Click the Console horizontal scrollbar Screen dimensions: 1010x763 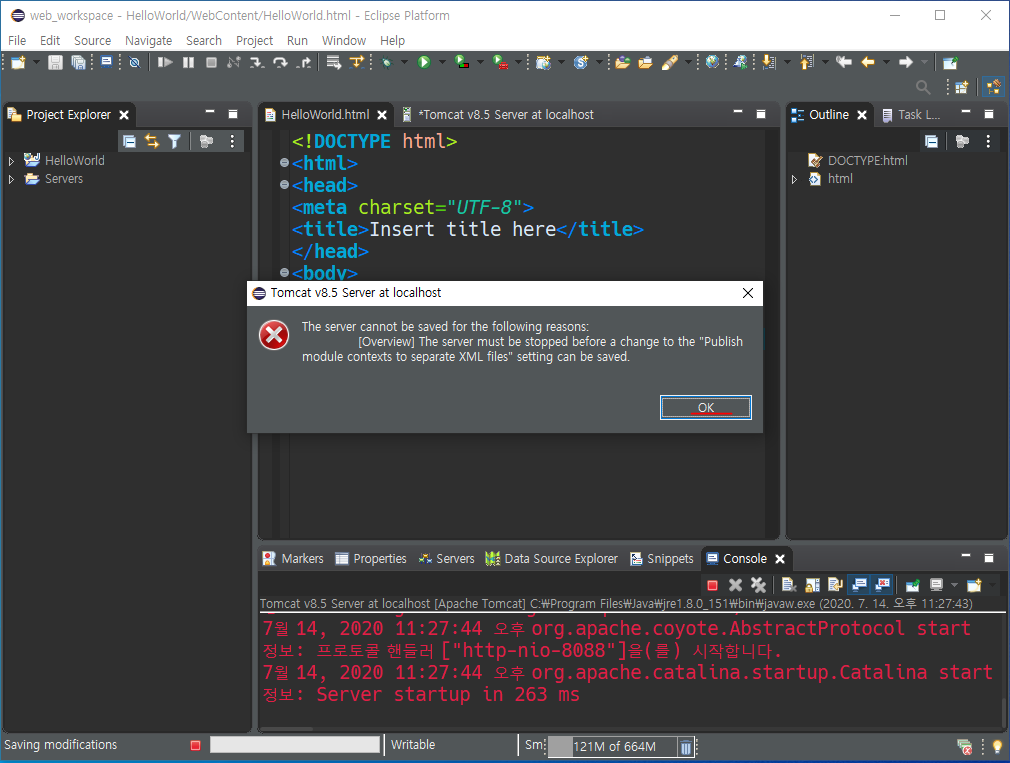pos(287,730)
